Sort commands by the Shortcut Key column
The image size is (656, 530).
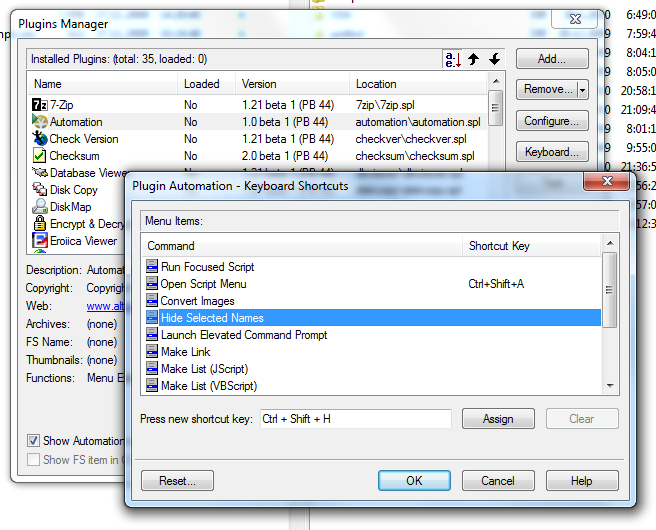pyautogui.click(x=530, y=245)
